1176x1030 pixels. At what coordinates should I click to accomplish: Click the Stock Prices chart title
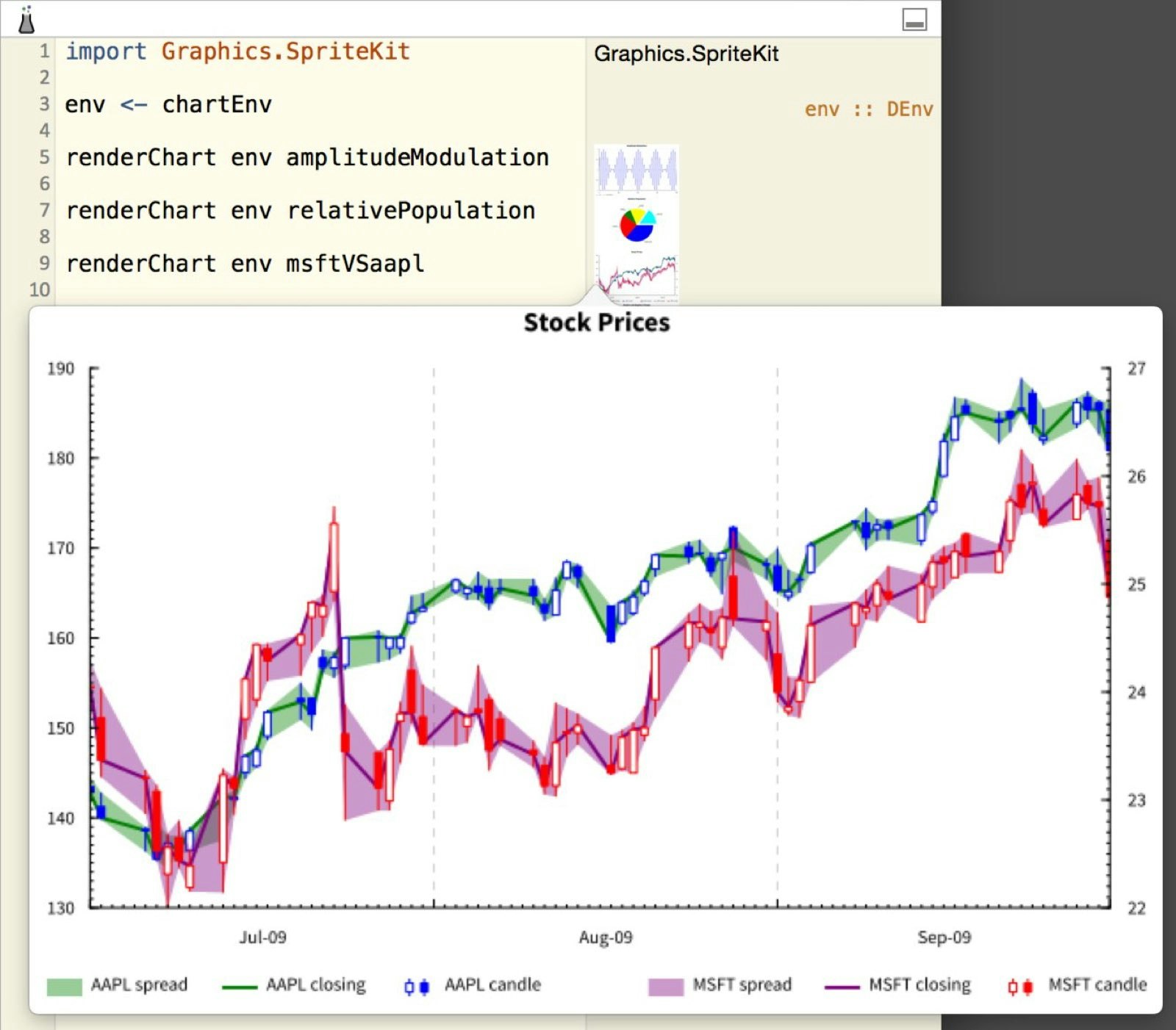(597, 322)
